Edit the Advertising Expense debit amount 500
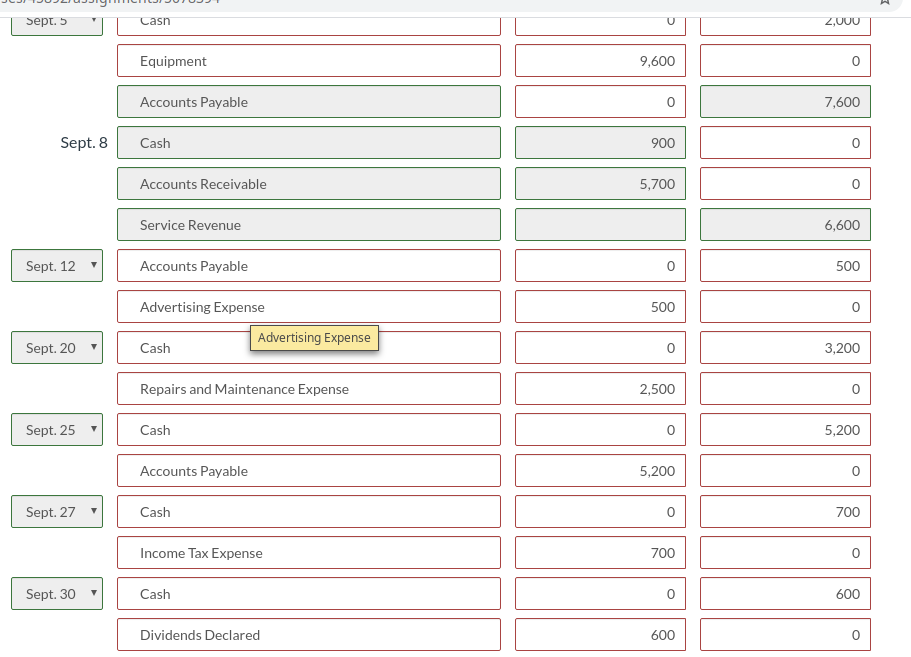911x657 pixels. click(600, 306)
